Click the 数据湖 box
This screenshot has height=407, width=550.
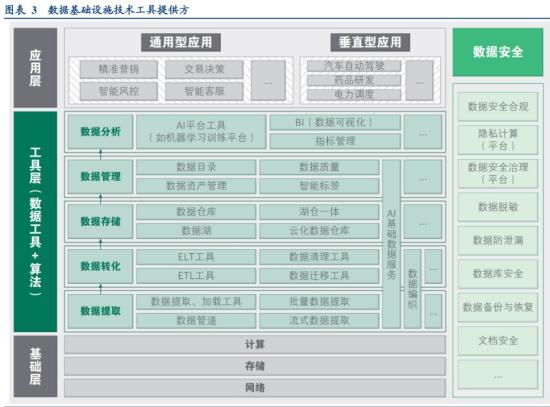pyautogui.click(x=196, y=231)
